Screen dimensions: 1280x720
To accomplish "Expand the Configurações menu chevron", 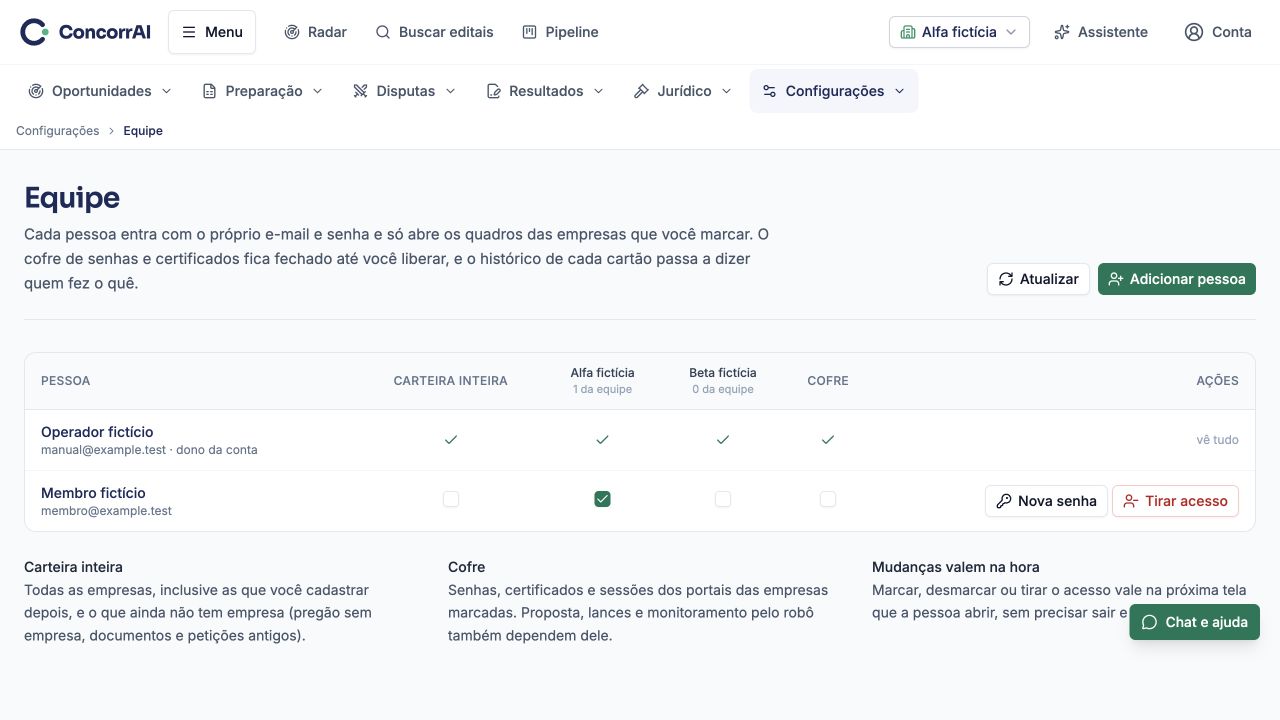I will click(x=899, y=91).
